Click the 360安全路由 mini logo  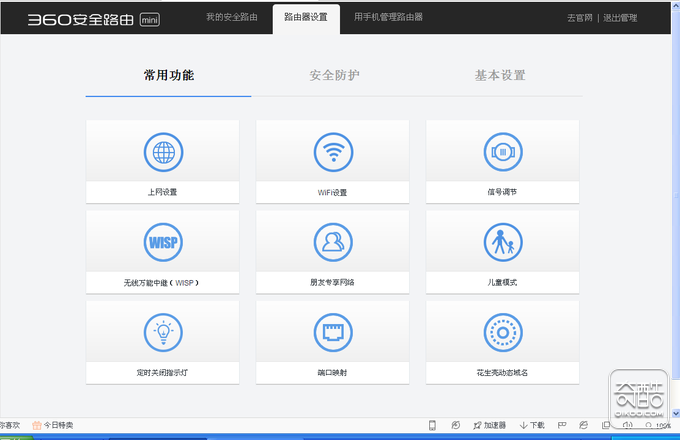pyautogui.click(x=94, y=20)
